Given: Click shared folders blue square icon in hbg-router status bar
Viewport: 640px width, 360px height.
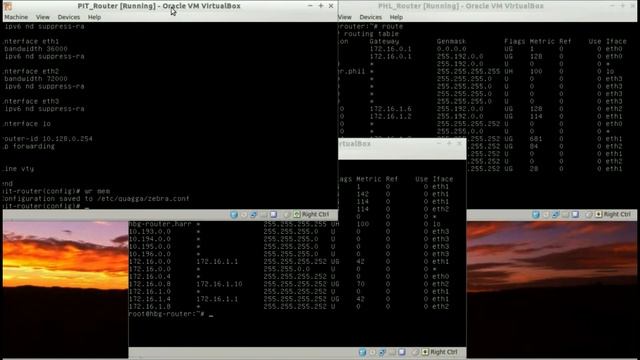Looking at the screenshot, I should [x=402, y=352].
